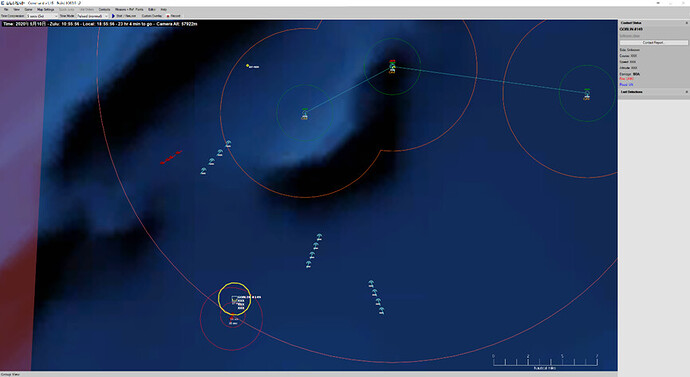The height and width of the screenshot is (377, 690).
Task: Click the Contact Report button
Action: click(x=653, y=43)
